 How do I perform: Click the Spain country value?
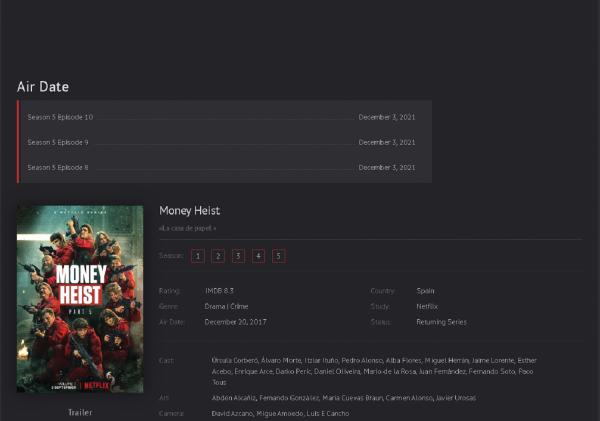click(x=425, y=291)
